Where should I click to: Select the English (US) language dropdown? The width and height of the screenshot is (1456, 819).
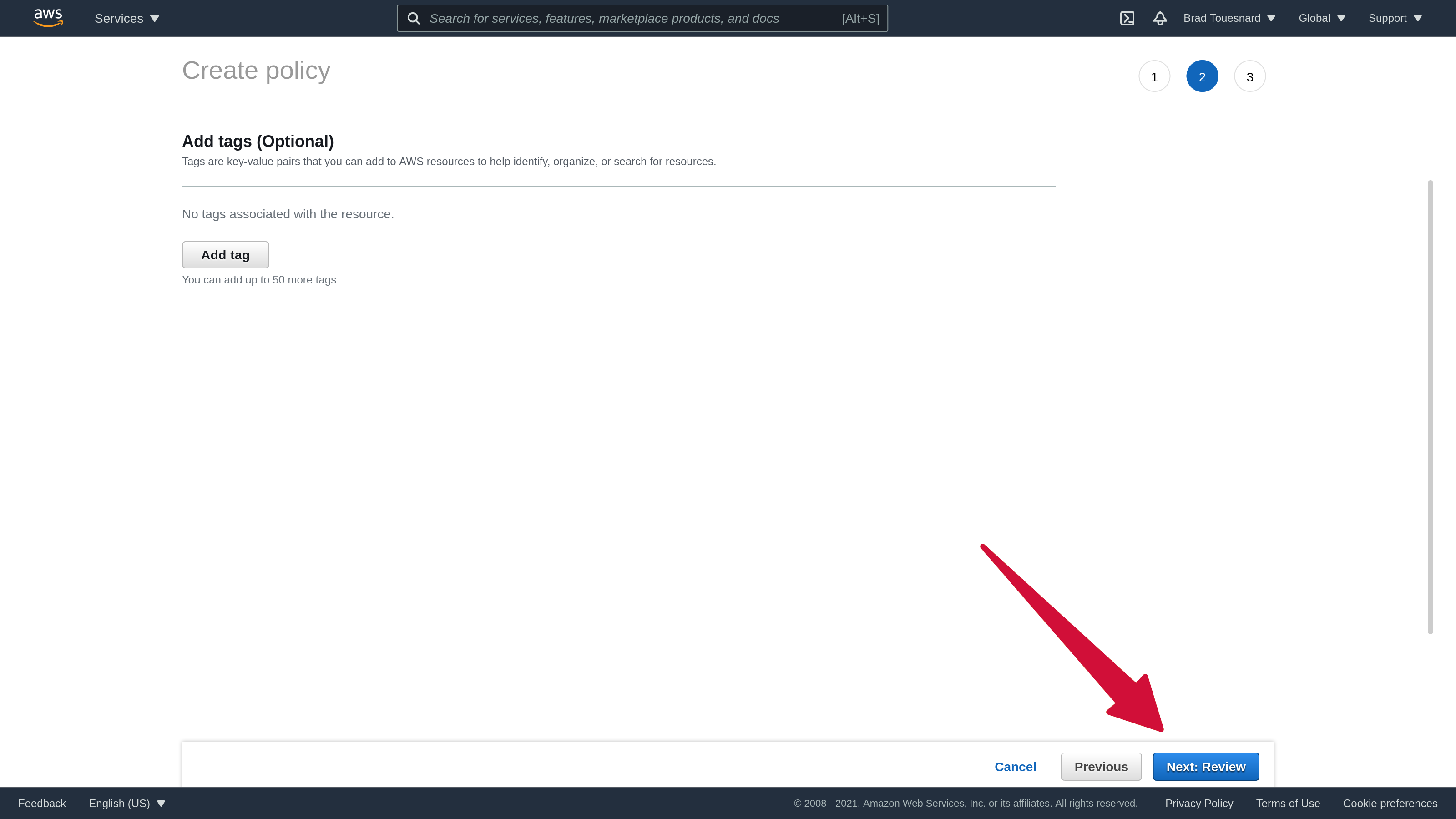point(127,803)
